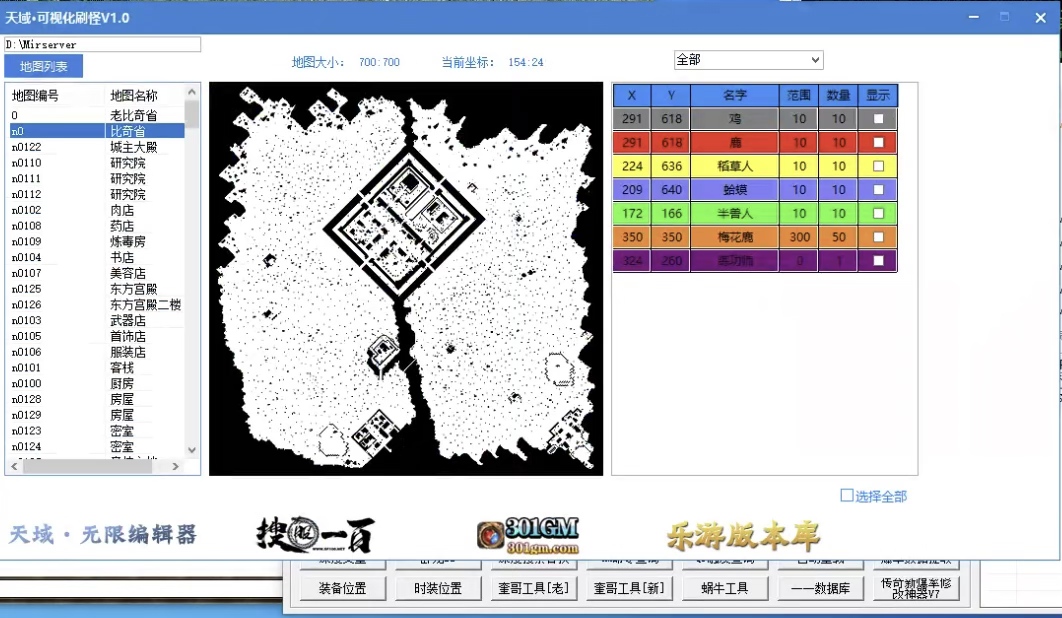1062x618 pixels.
Task: Click the 地图列表 button
Action: point(44,67)
